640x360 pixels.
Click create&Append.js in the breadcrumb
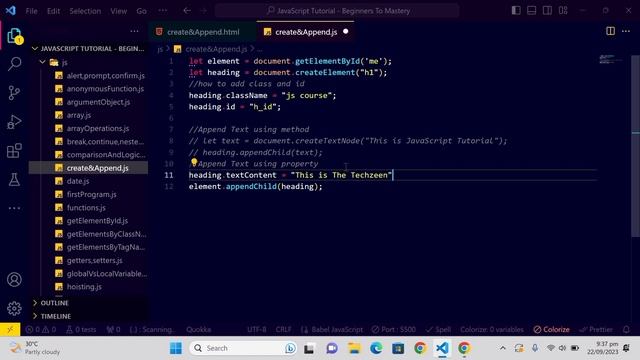tap(216, 49)
